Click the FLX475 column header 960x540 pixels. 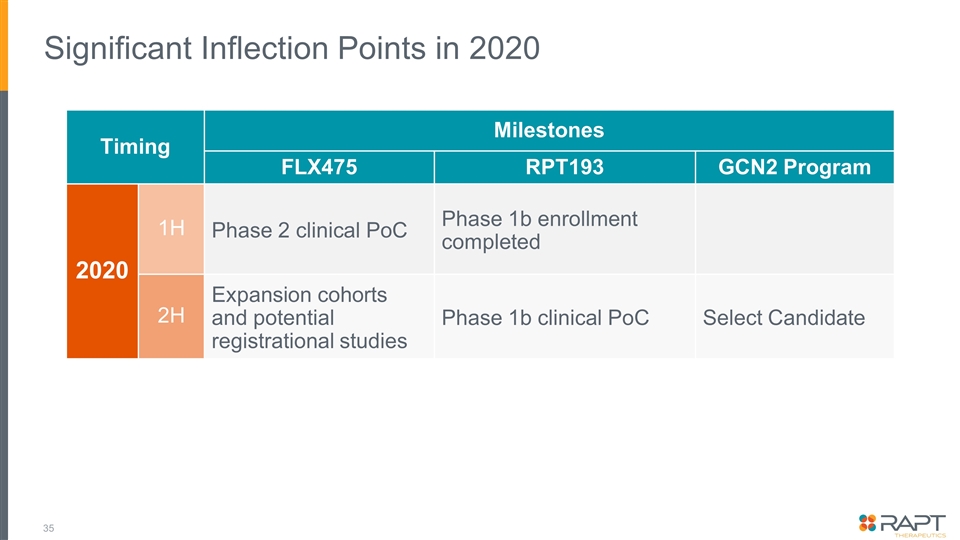[x=319, y=167]
